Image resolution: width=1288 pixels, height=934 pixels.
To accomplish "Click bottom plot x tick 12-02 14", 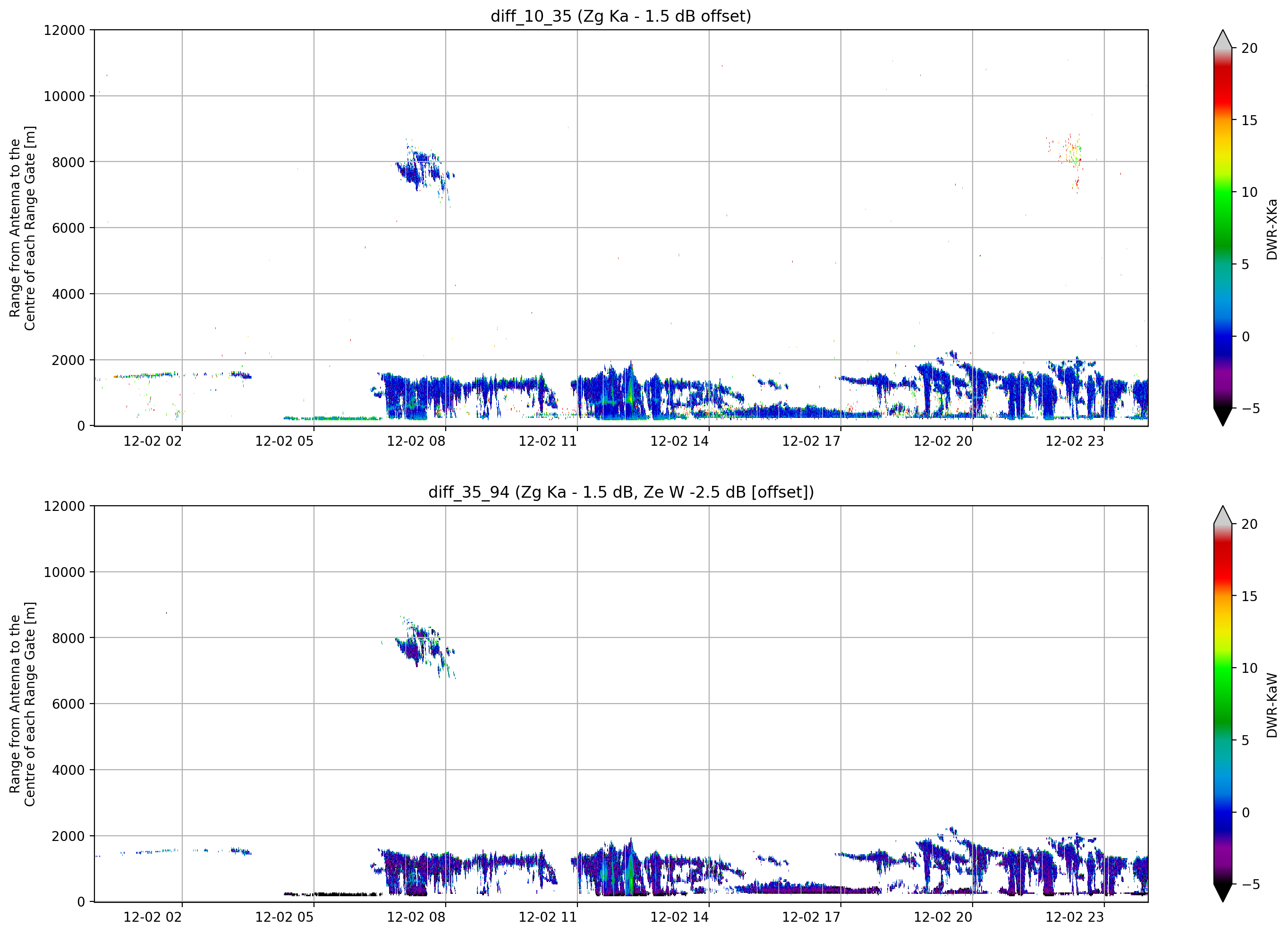I will 680,917.
